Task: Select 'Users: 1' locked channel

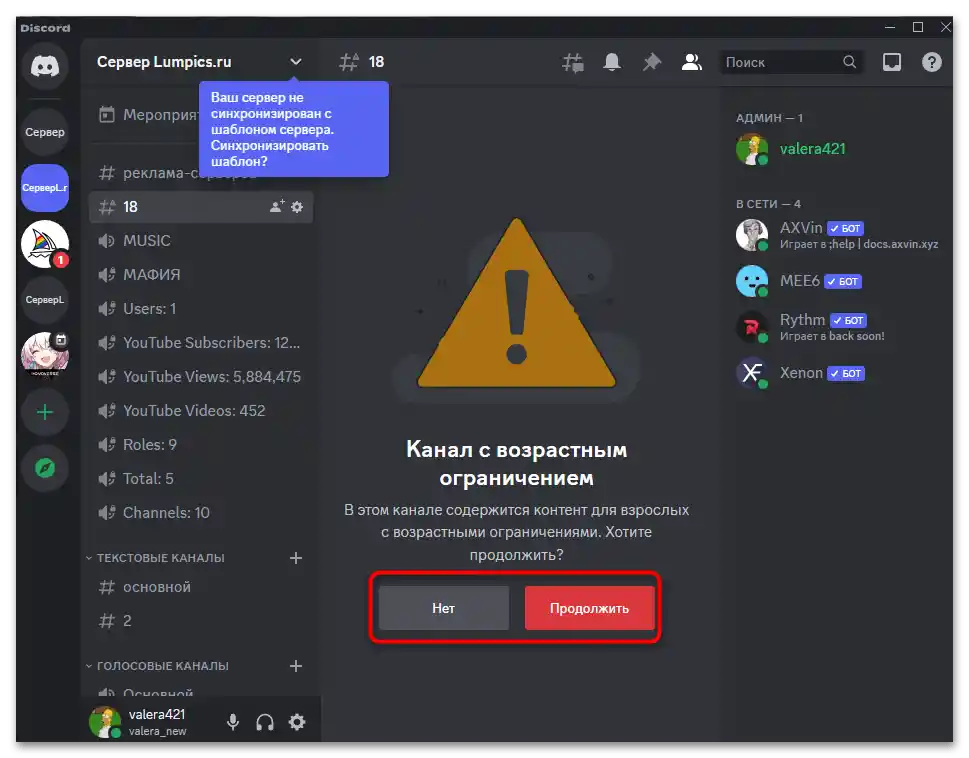Action: pos(201,308)
